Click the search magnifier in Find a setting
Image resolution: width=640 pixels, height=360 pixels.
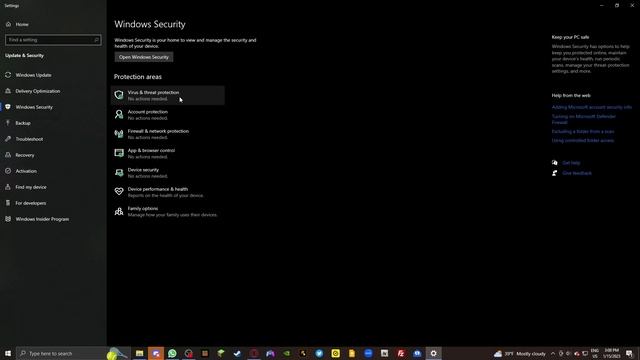pyautogui.click(x=96, y=40)
